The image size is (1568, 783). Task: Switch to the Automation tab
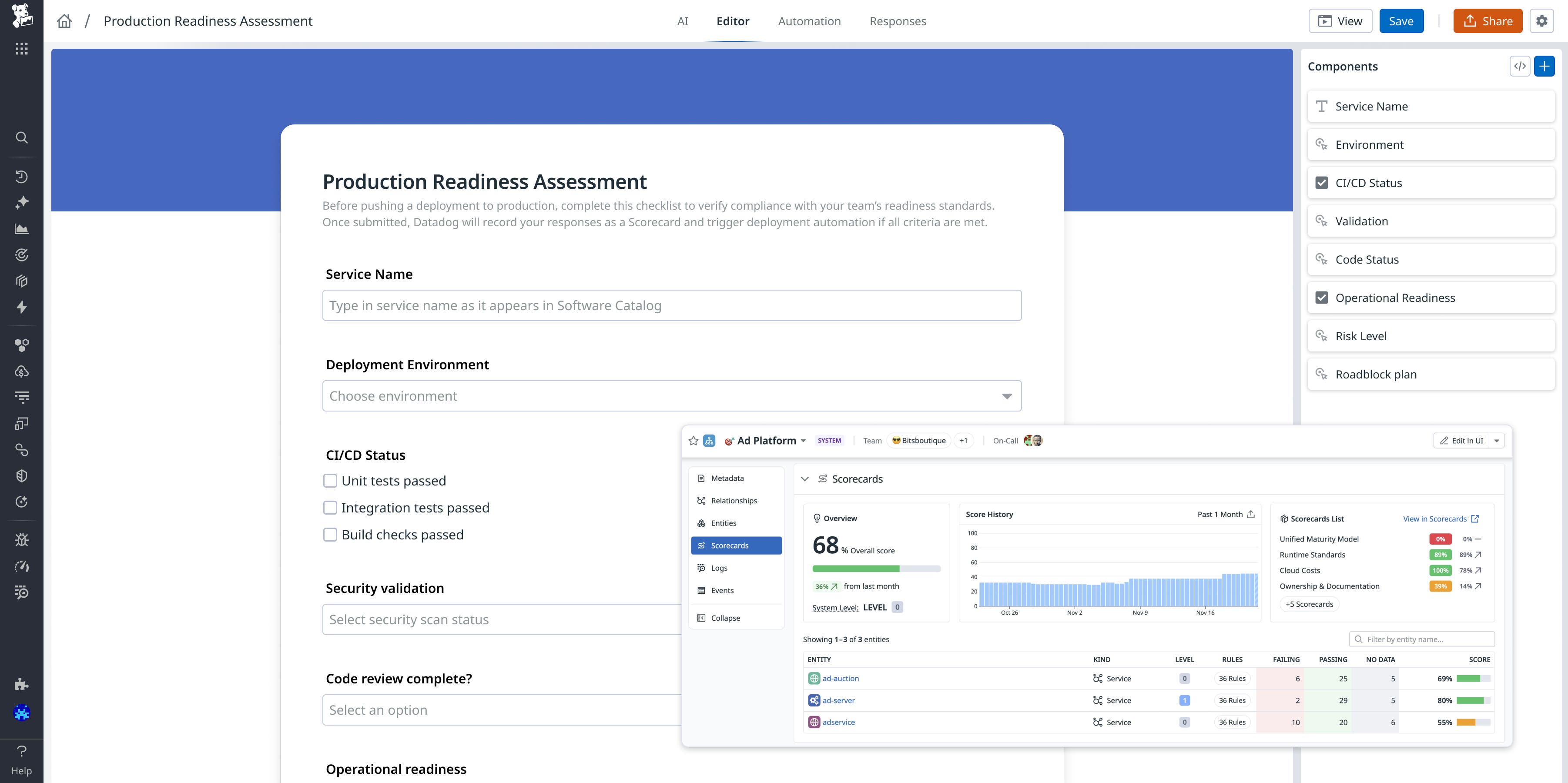[810, 21]
